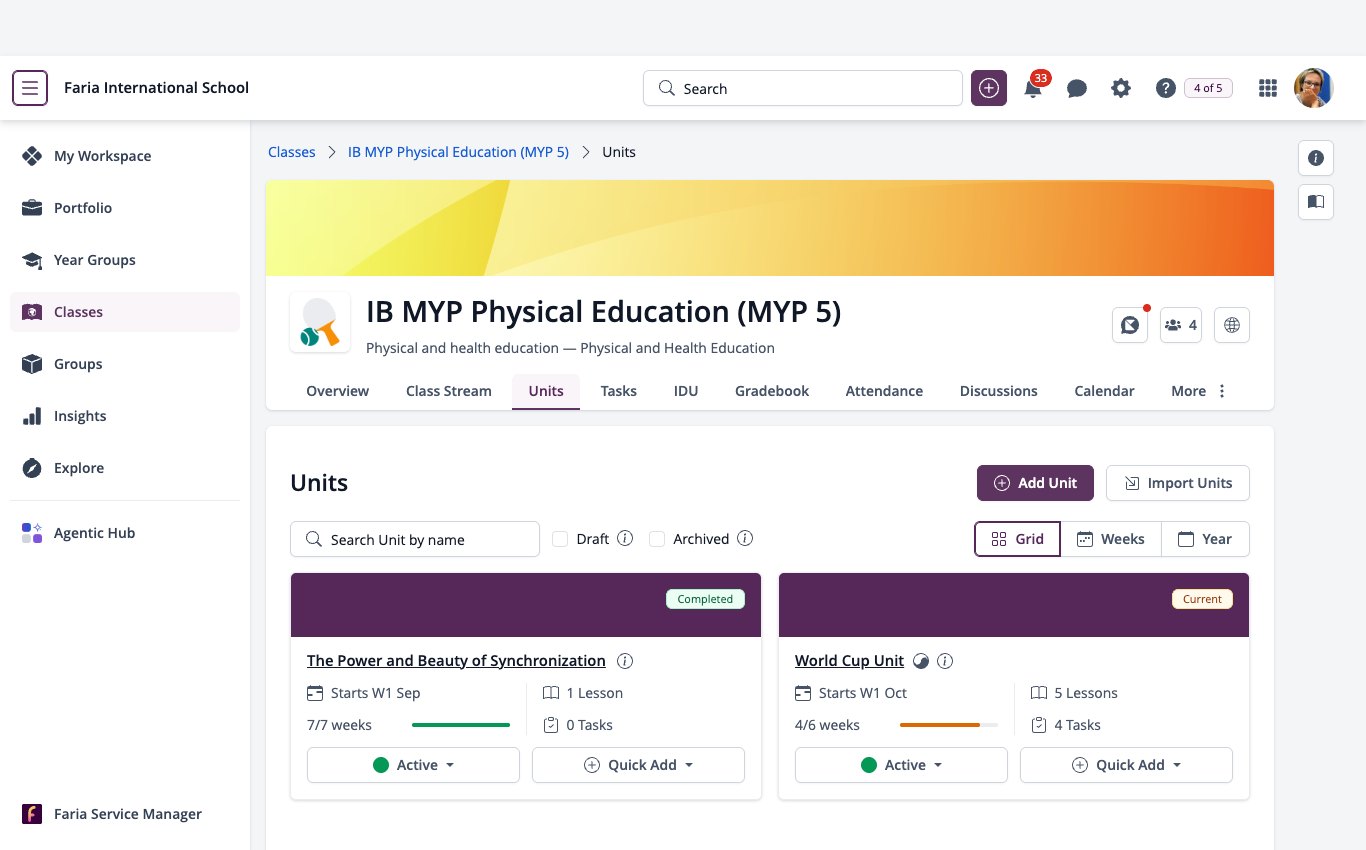This screenshot has width=1366, height=850.
Task: Open the book icon in right panel
Action: tap(1316, 202)
